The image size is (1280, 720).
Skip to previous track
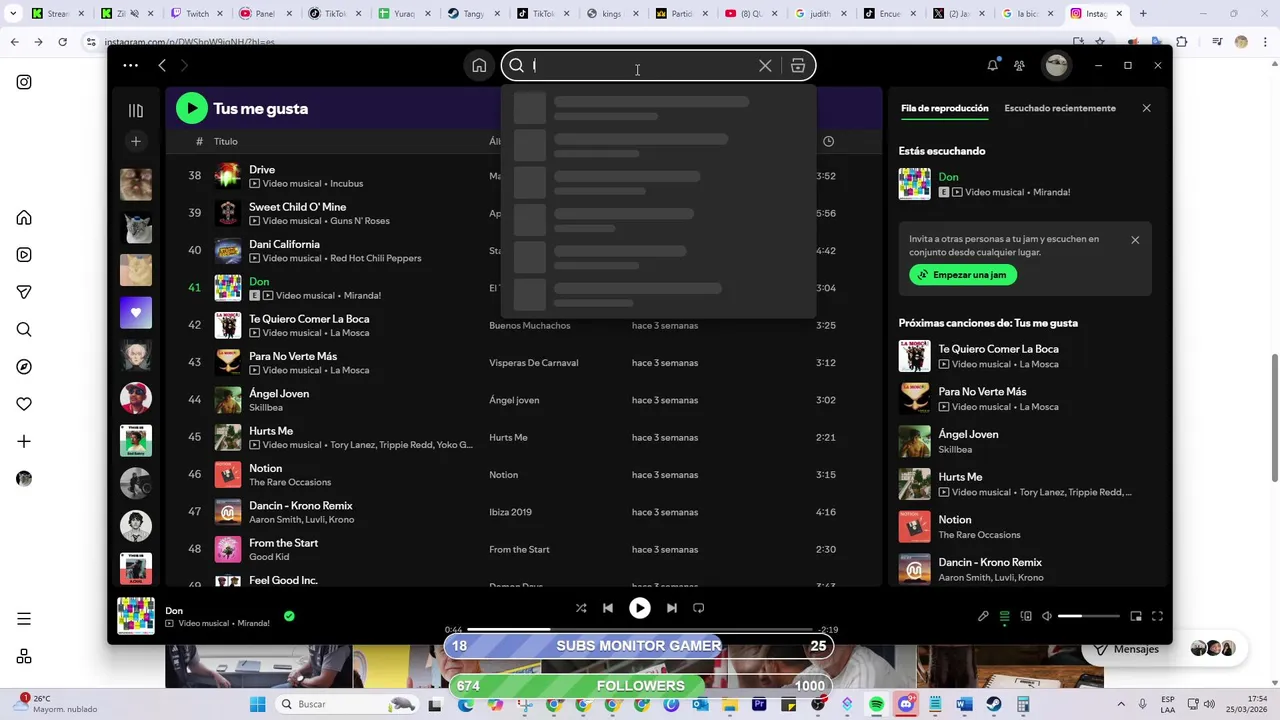tap(608, 608)
